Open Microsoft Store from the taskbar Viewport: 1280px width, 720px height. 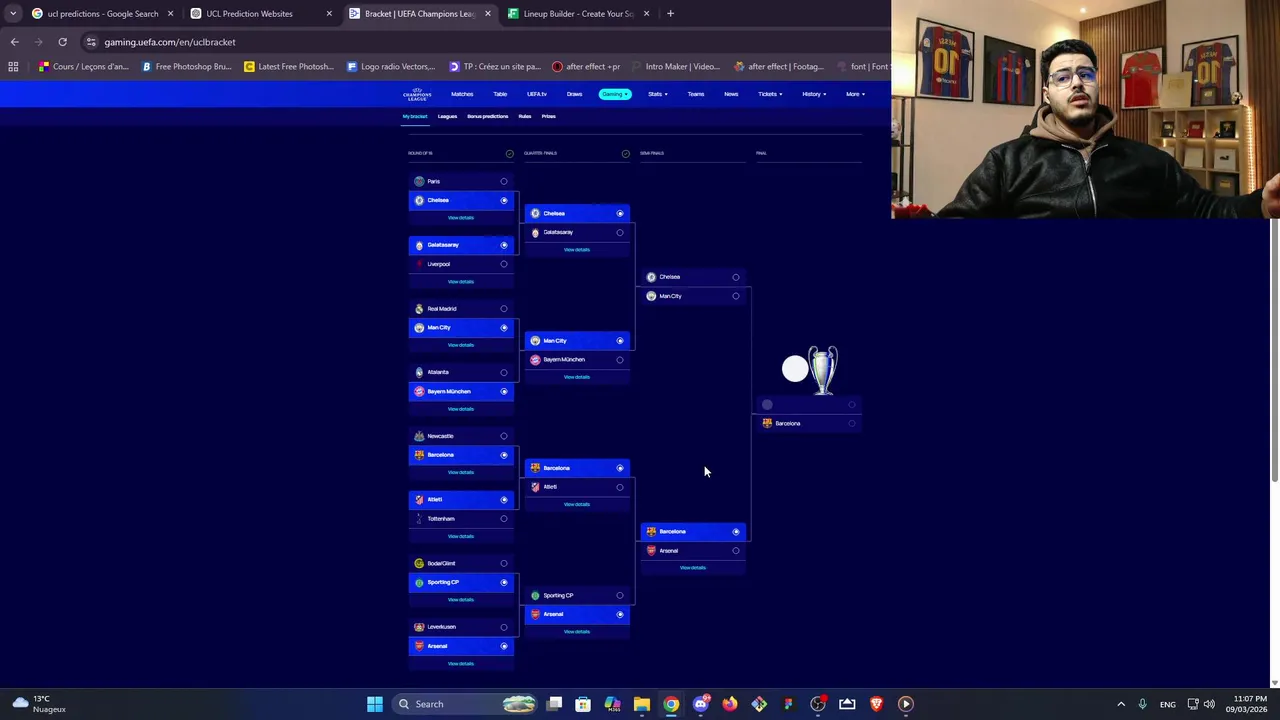(583, 704)
